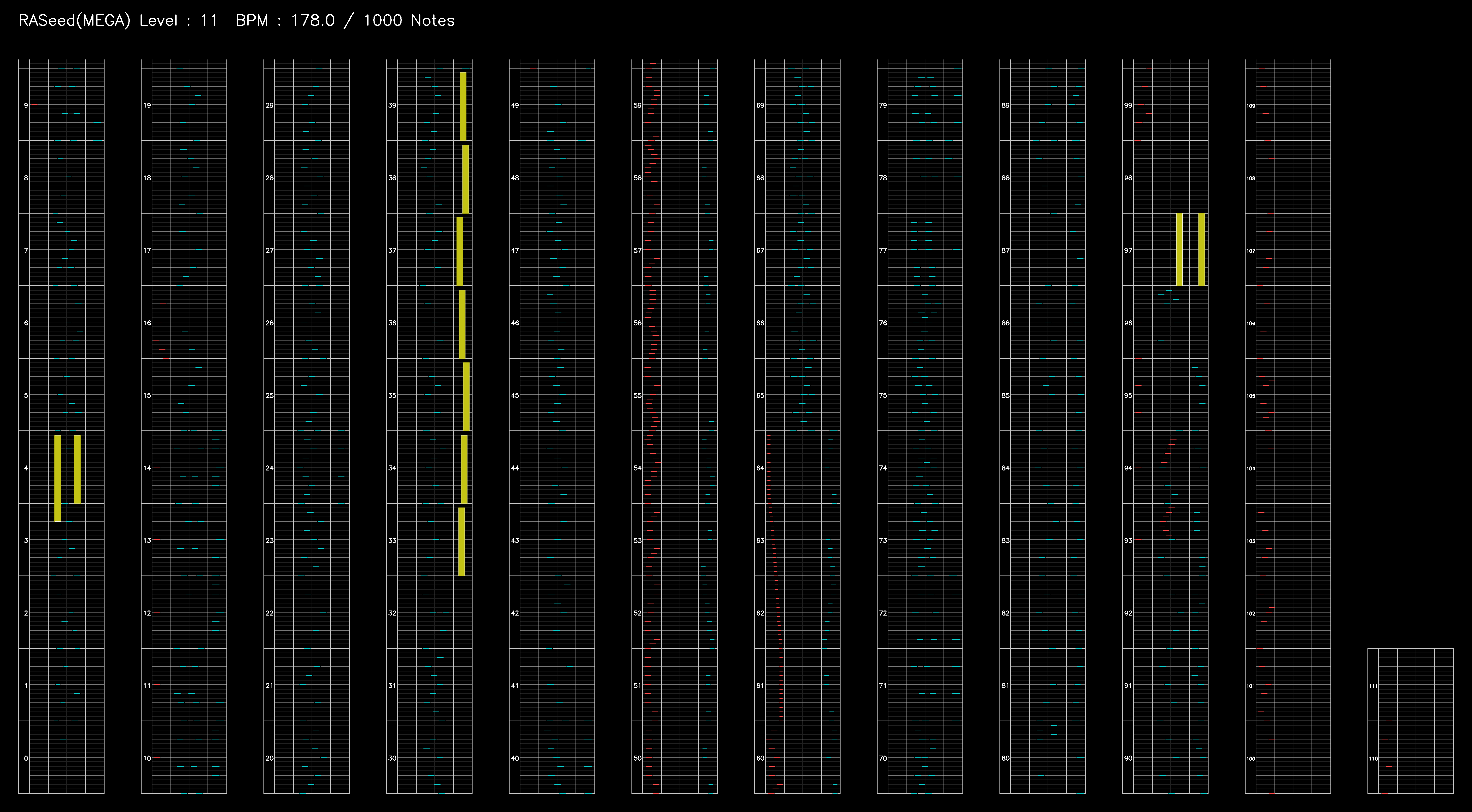This screenshot has width=1472, height=812.
Task: Click measure number 13 label
Action: click(x=147, y=540)
